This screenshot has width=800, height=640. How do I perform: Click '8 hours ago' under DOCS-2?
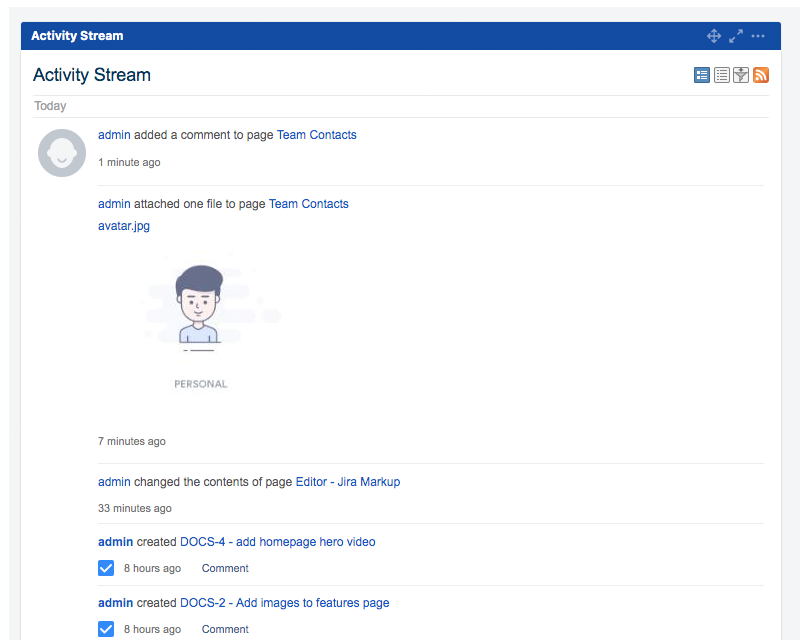click(153, 629)
